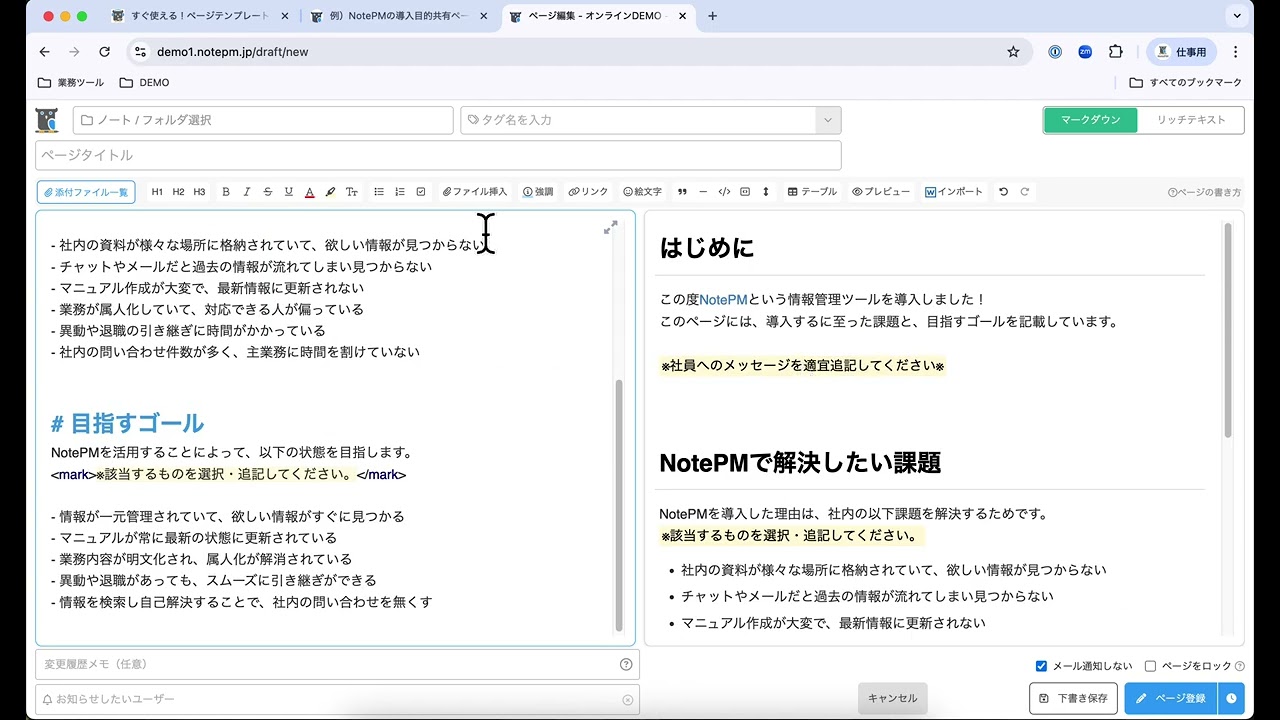Screen dimensions: 1280x720
Task: Switch editor mode to リッチテキスト
Action: [x=1191, y=118]
